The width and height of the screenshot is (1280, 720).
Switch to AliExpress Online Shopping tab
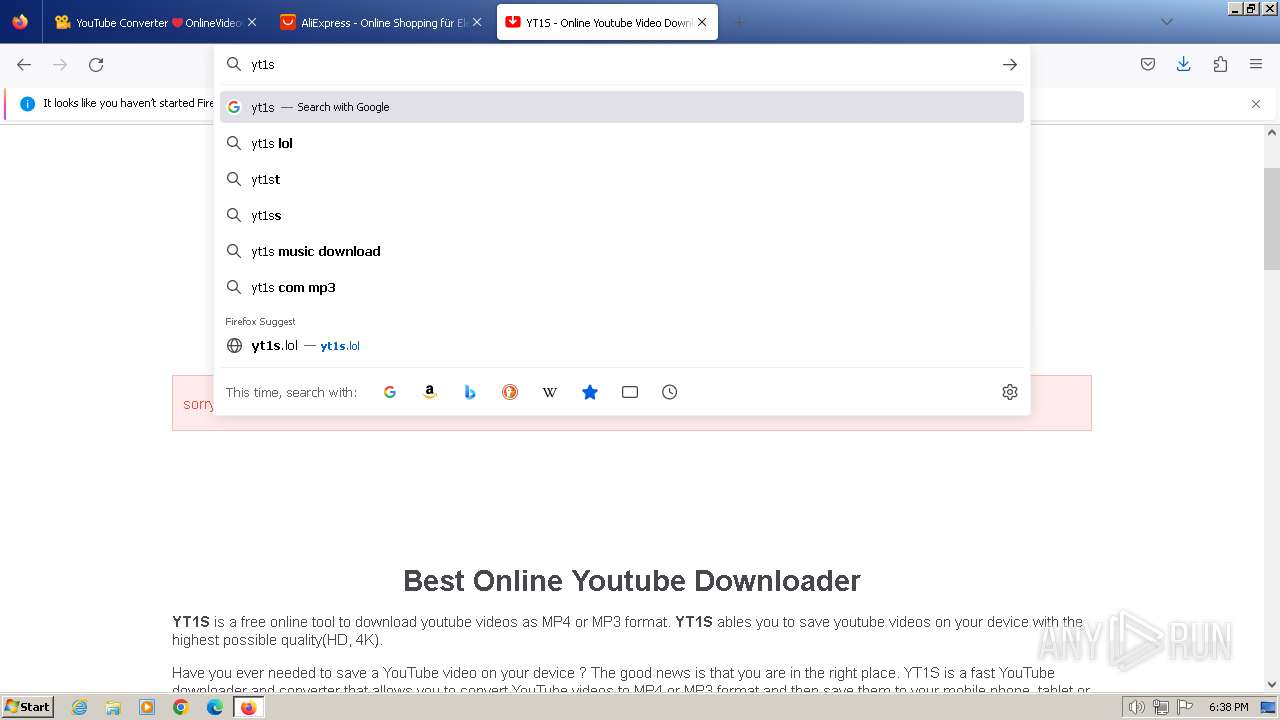380,22
